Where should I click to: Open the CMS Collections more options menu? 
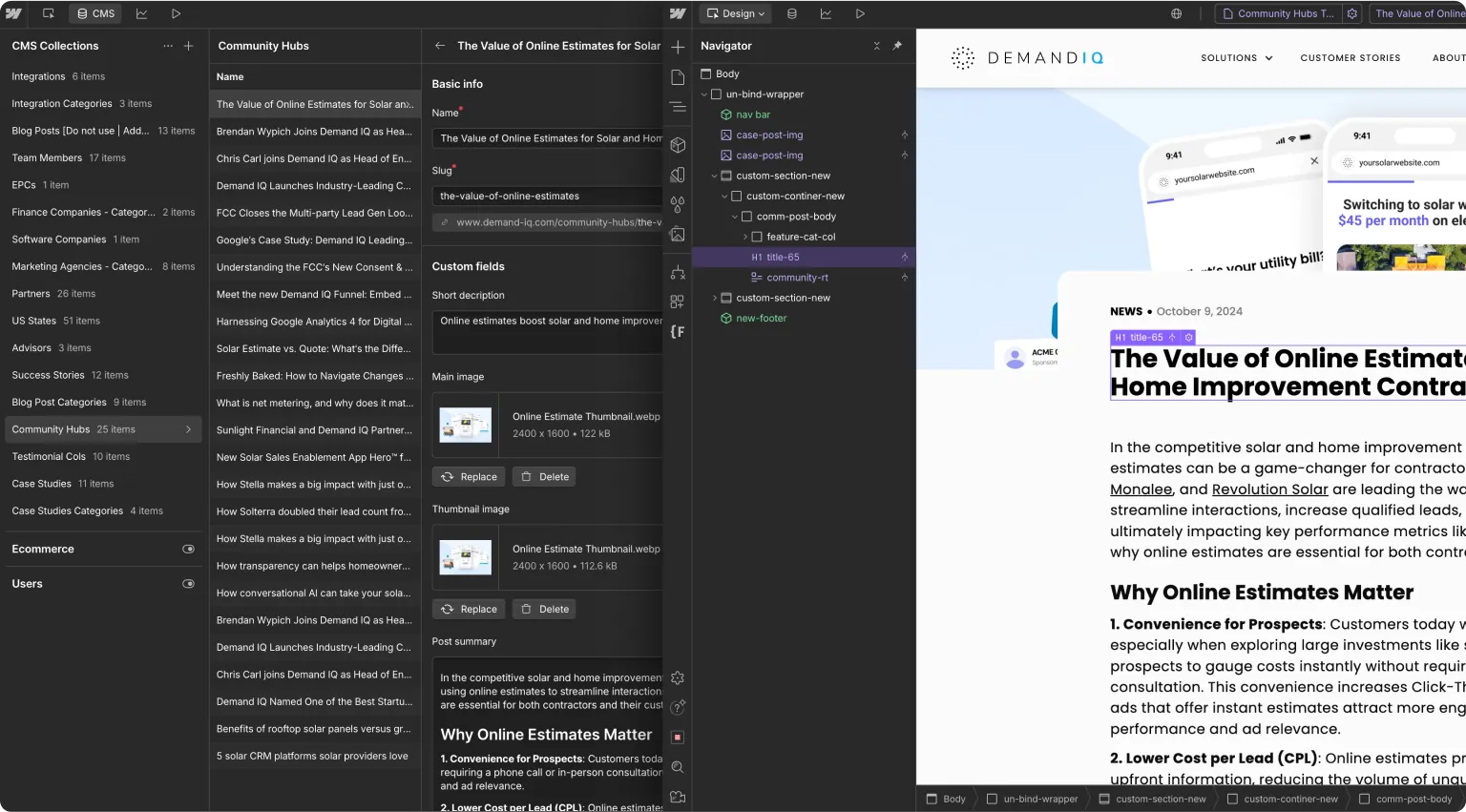pyautogui.click(x=168, y=46)
